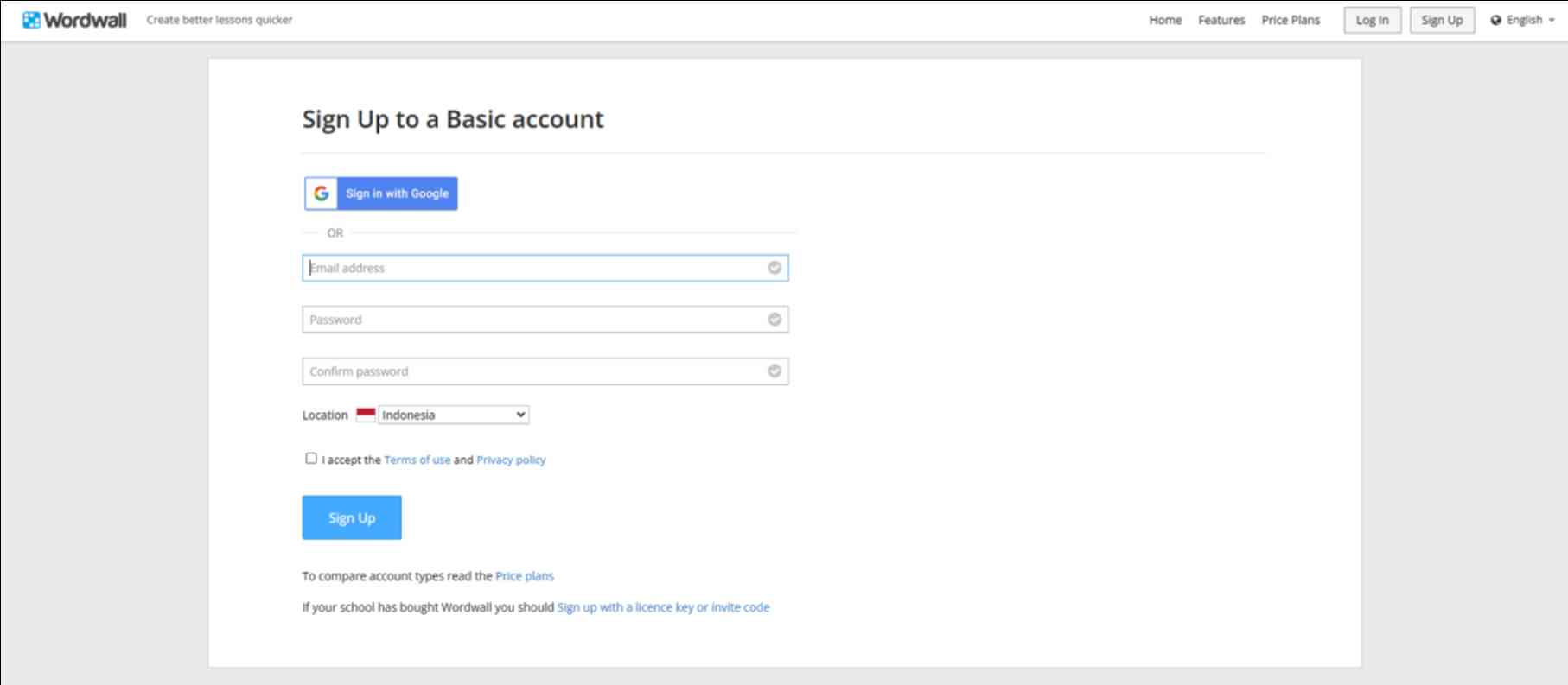Sign up with a licence key or invite code
Viewport: 1568px width, 685px height.
(663, 607)
